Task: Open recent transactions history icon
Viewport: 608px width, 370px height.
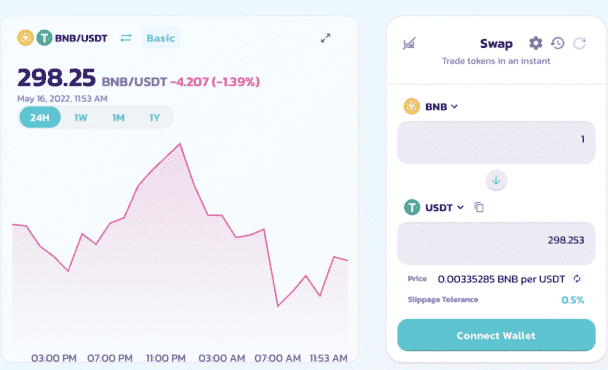Action: pyautogui.click(x=558, y=43)
